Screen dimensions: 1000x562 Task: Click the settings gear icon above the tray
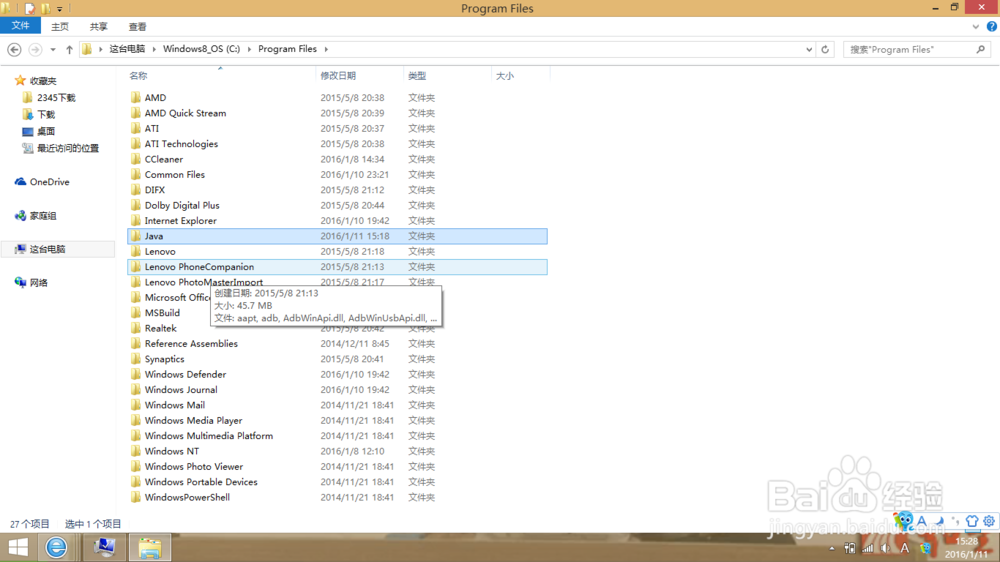pos(989,521)
